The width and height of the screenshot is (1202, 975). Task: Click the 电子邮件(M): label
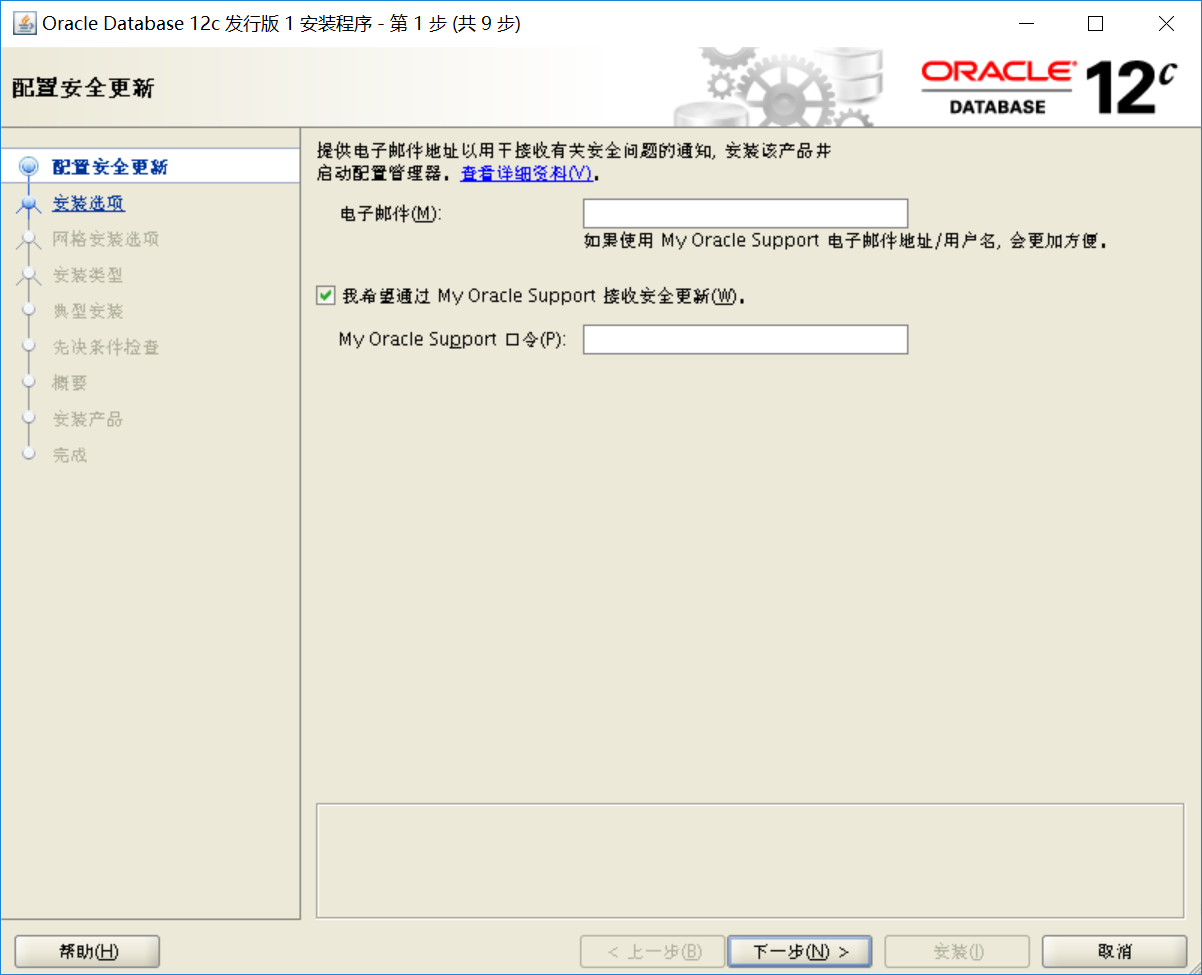391,214
